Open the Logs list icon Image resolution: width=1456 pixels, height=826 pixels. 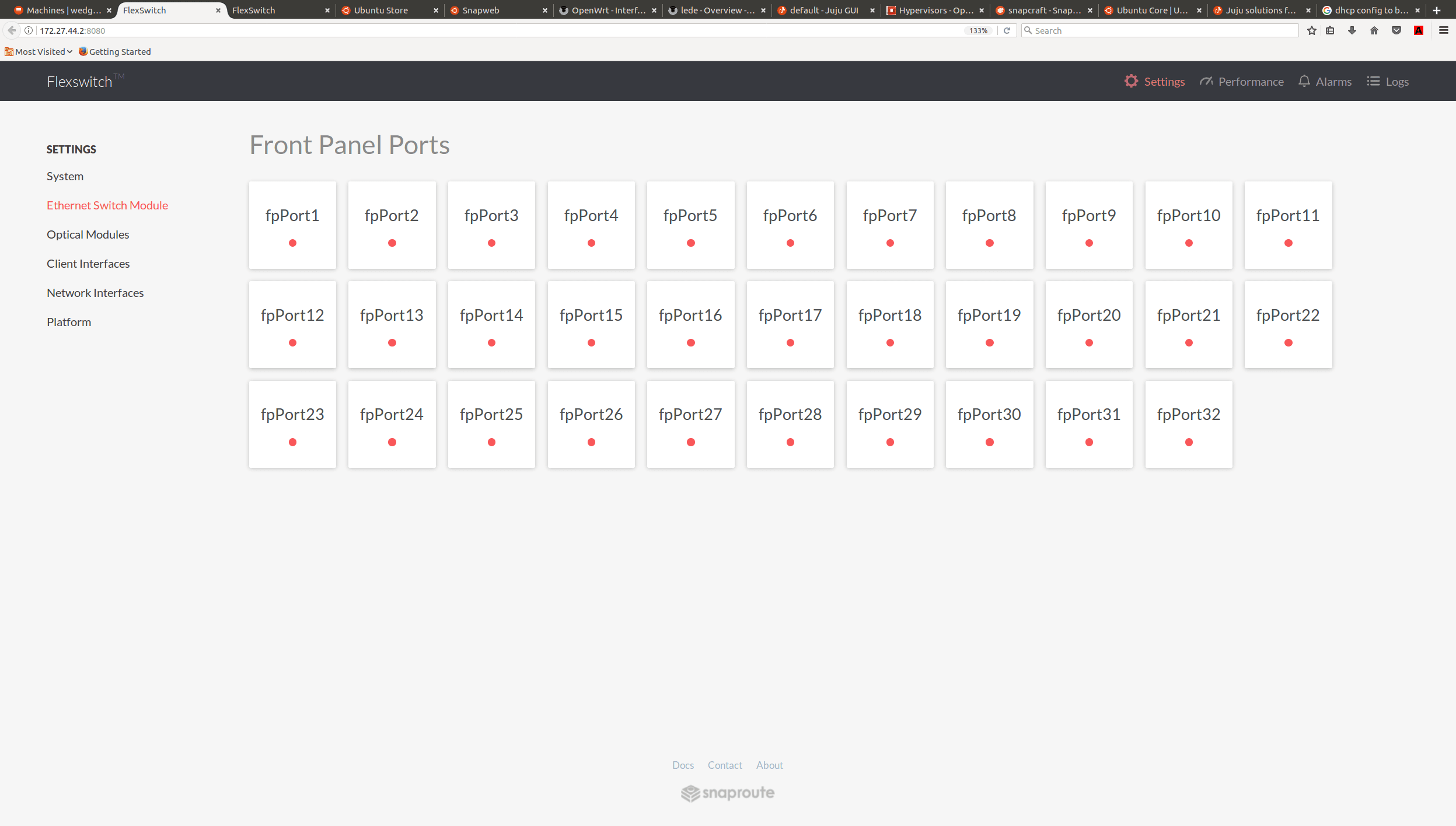[1373, 81]
